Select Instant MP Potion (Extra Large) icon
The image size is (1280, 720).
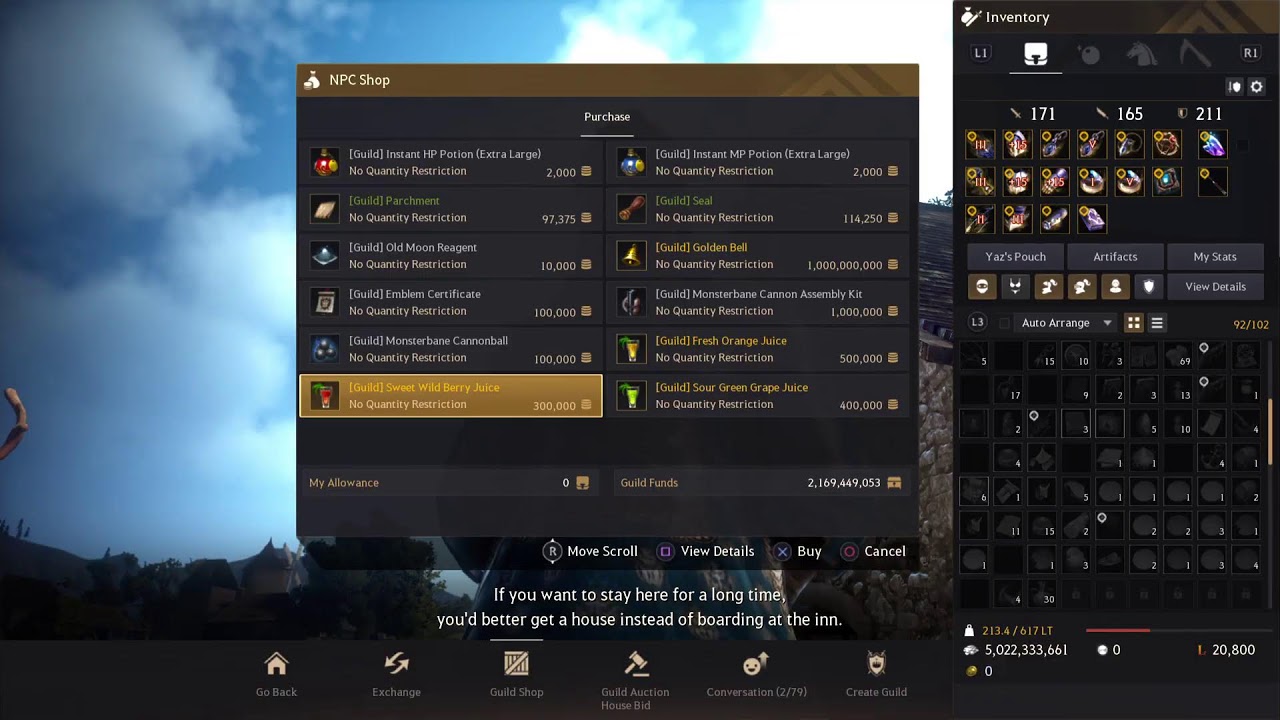click(630, 162)
